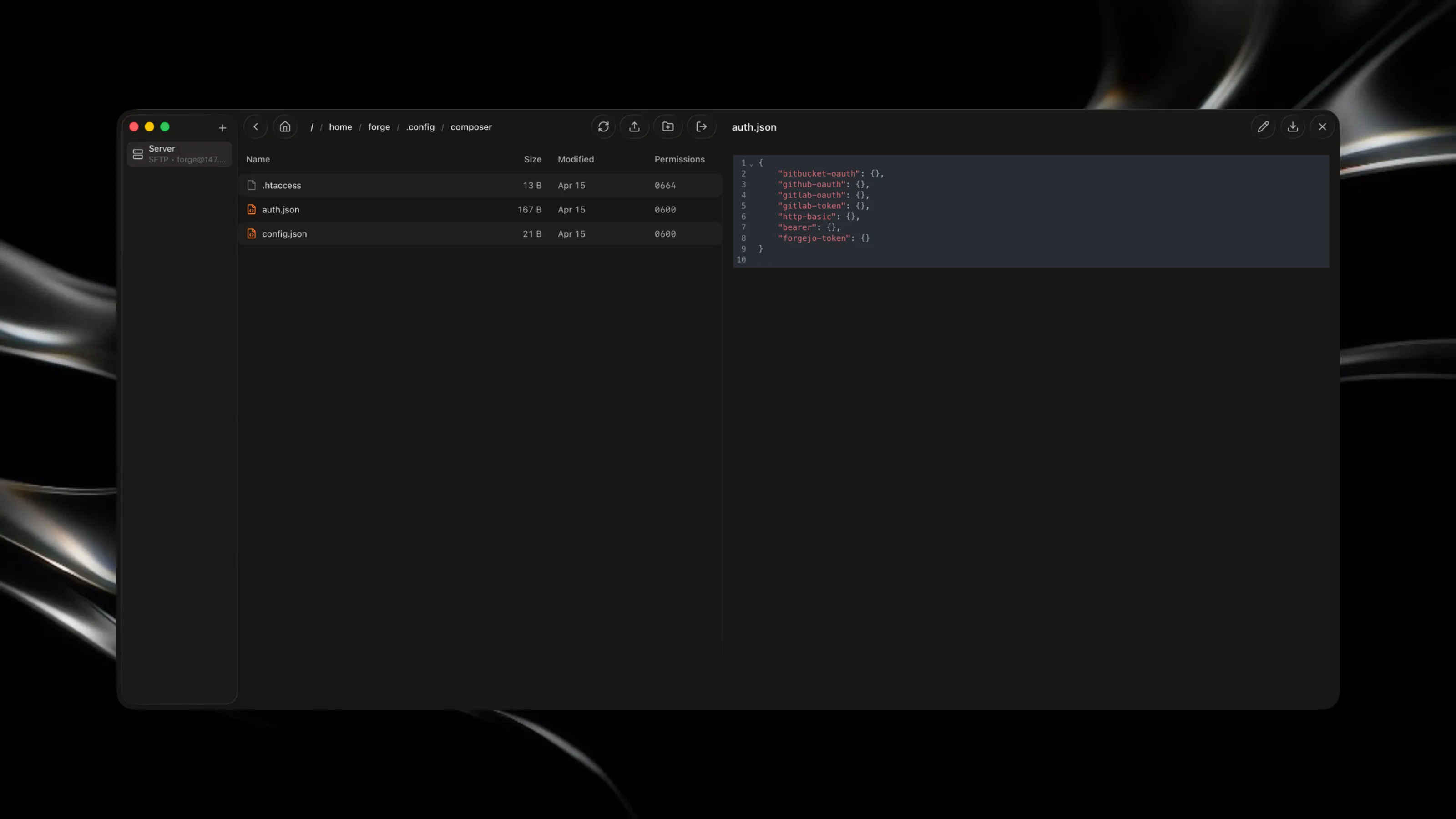Image resolution: width=1456 pixels, height=819 pixels.
Task: Click the closing brace on line 9
Action: 761,249
